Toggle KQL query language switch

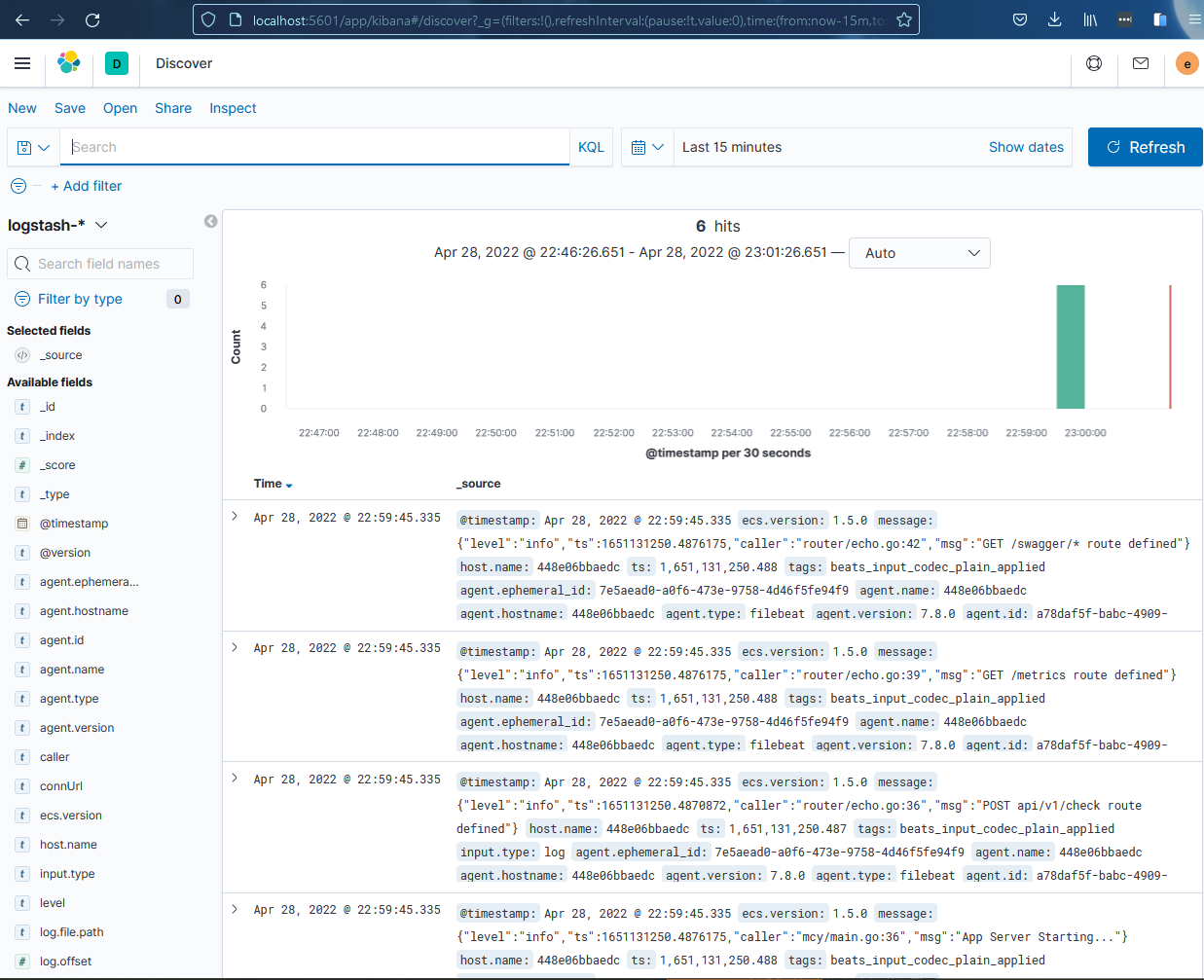tap(591, 147)
